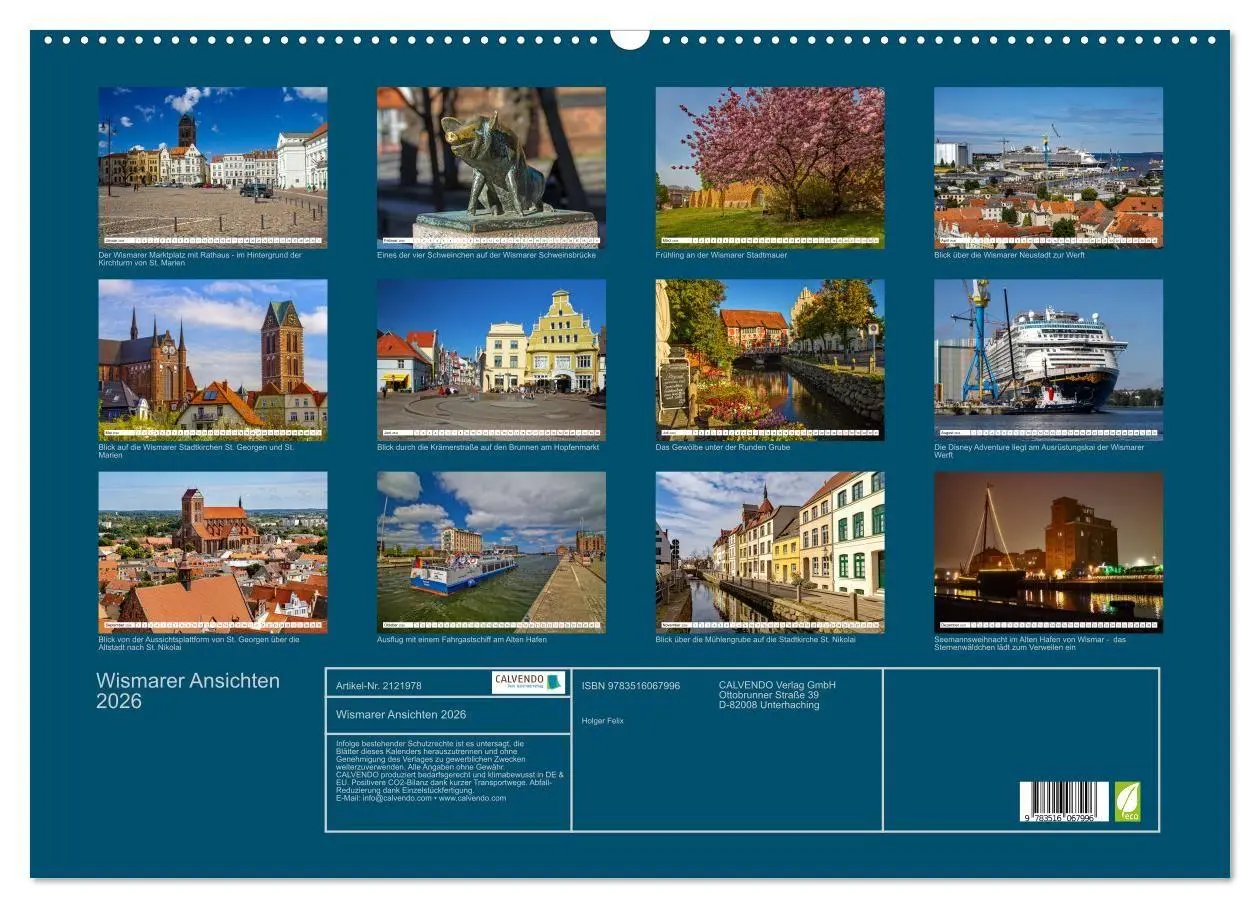
Task: Click the 'Artikel-Nr. 2121978' text
Action: [x=379, y=685]
